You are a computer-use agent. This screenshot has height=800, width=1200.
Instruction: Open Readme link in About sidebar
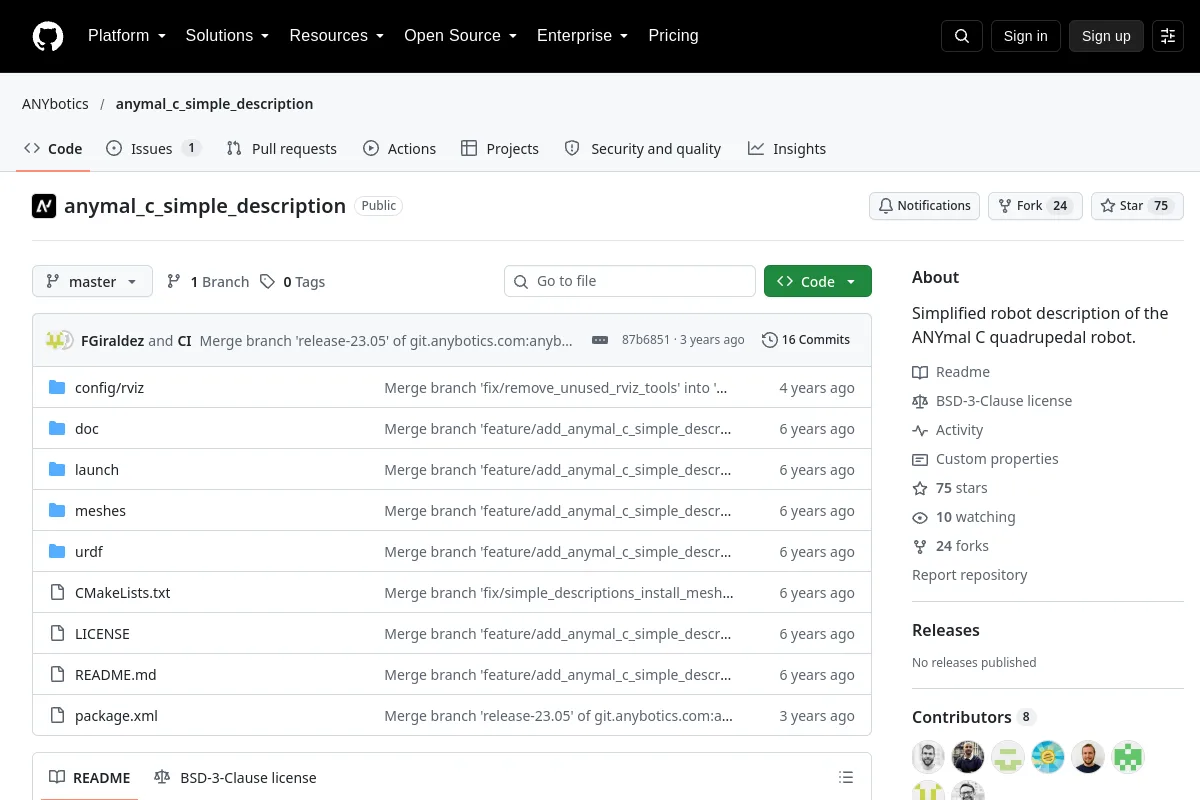[x=951, y=372]
